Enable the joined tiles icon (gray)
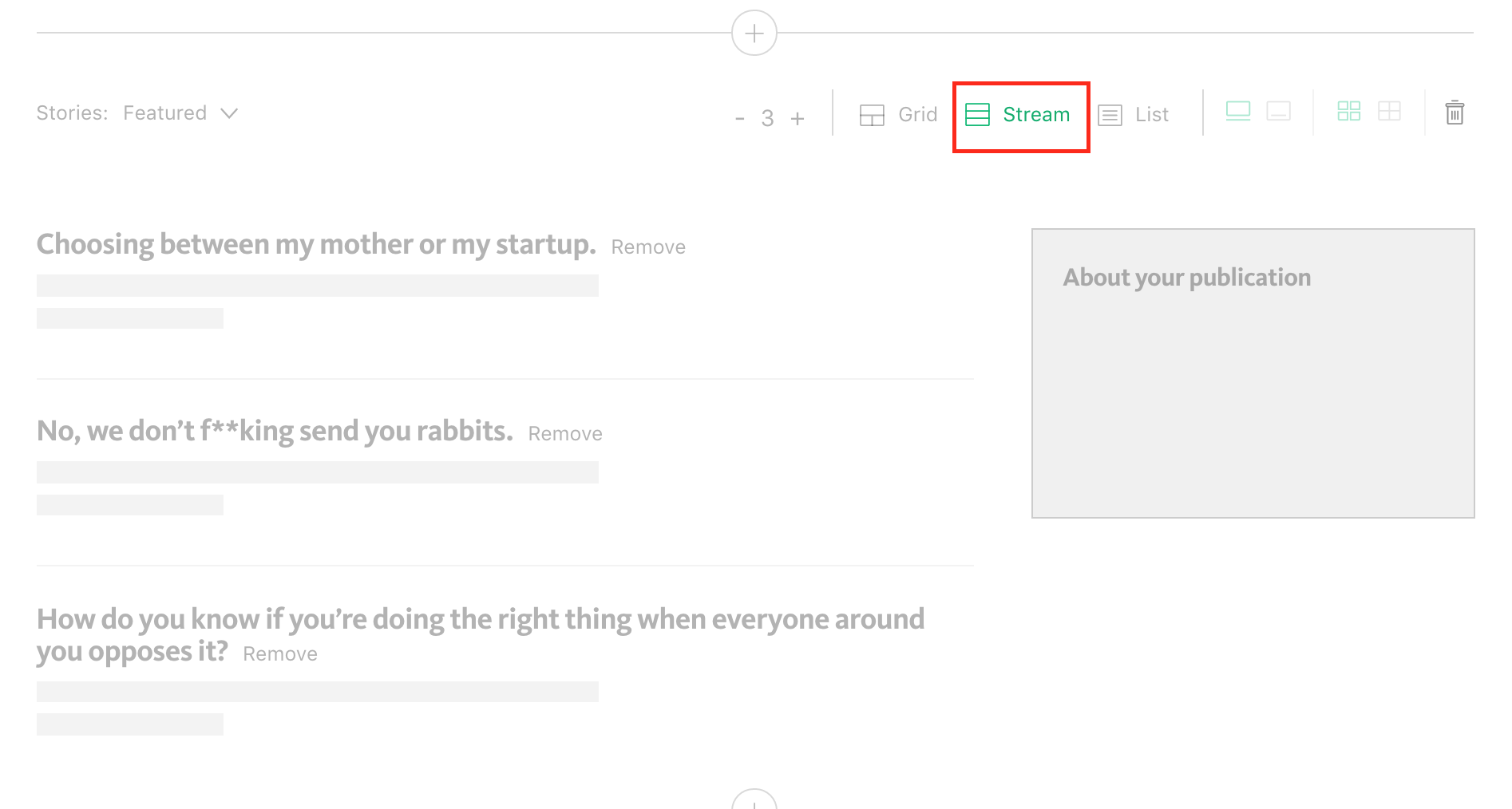The image size is (1512, 809). (1390, 111)
